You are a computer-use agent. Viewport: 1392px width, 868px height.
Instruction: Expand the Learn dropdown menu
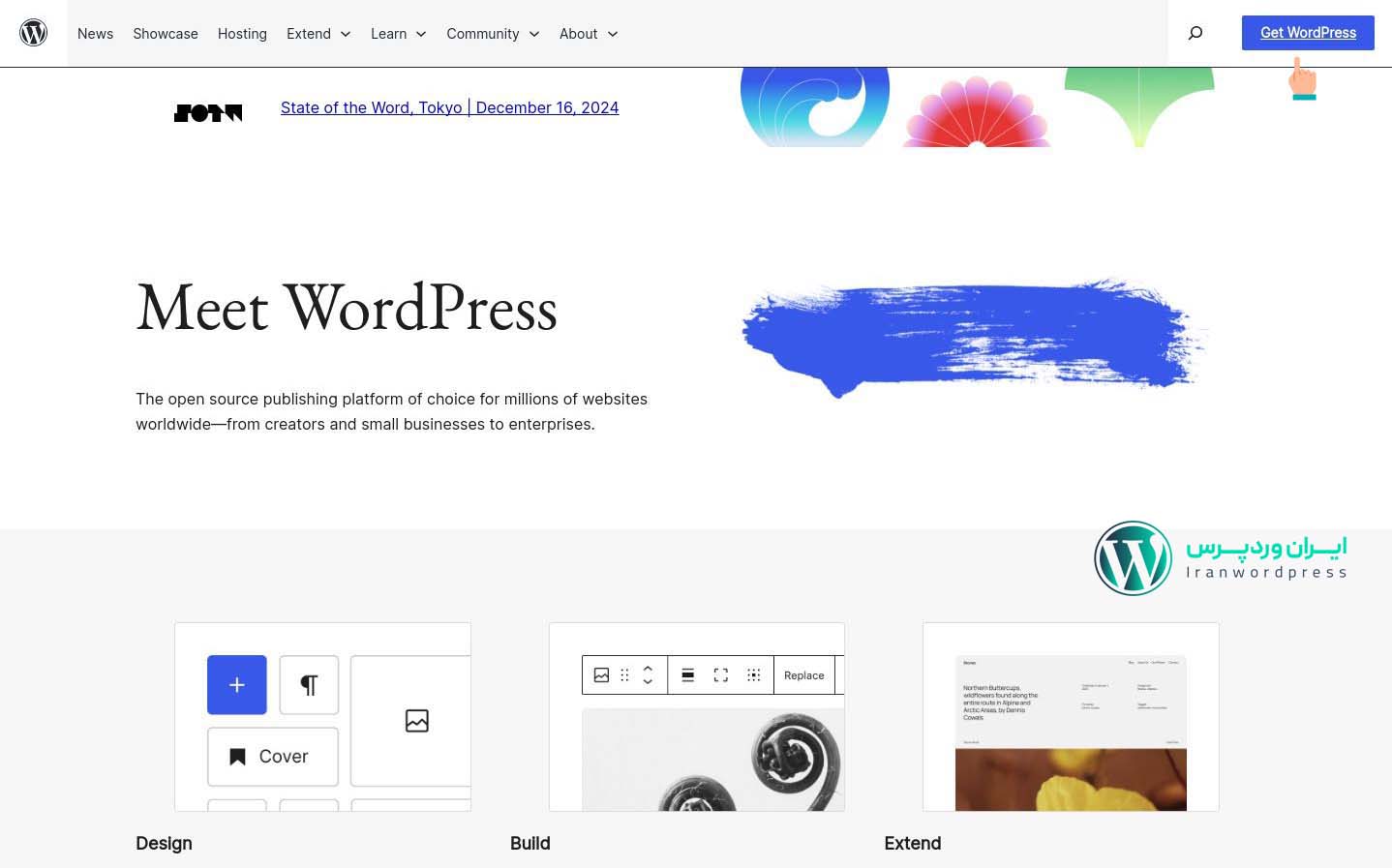[399, 34]
